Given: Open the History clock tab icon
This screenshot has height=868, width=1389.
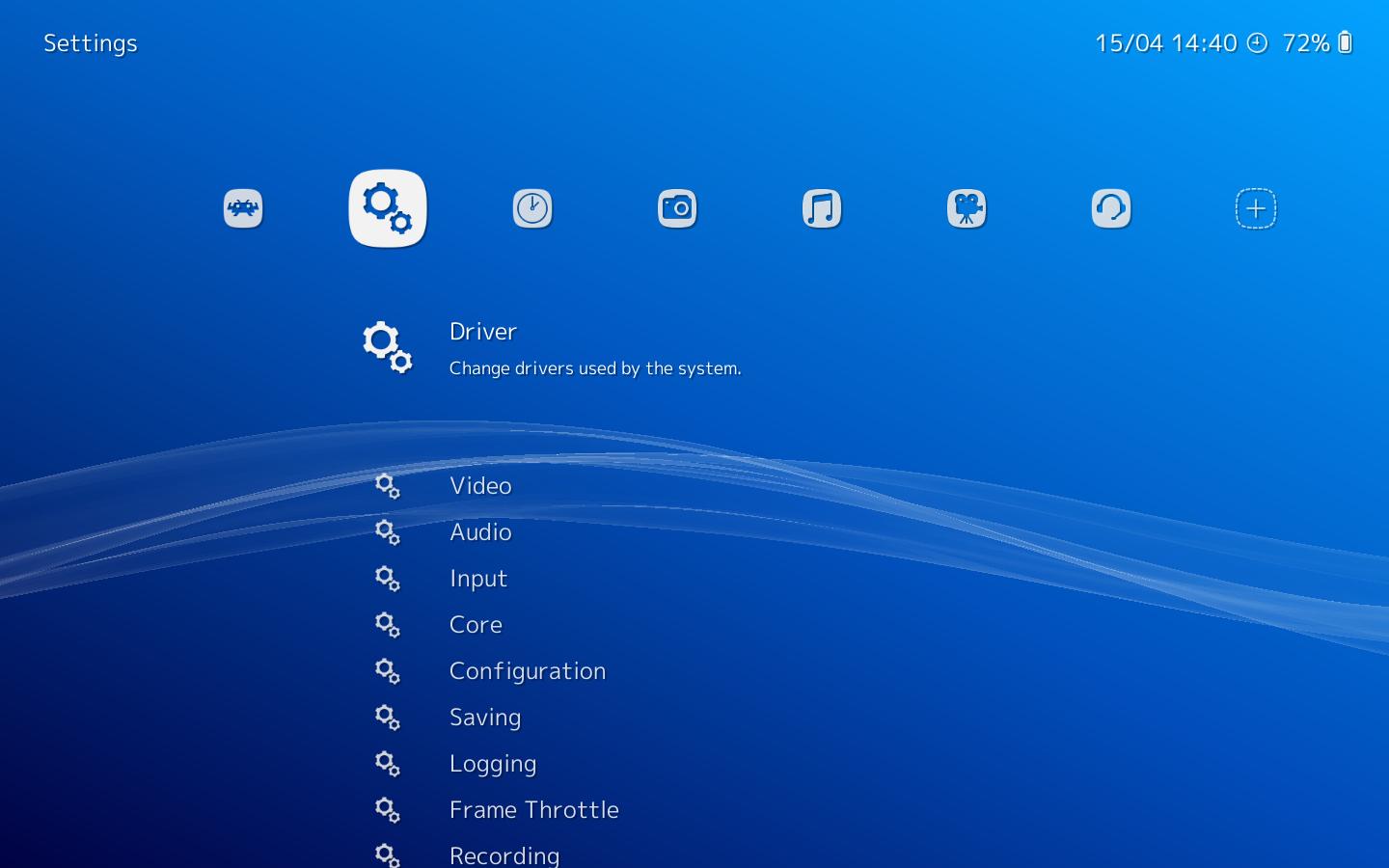Looking at the screenshot, I should coord(531,208).
